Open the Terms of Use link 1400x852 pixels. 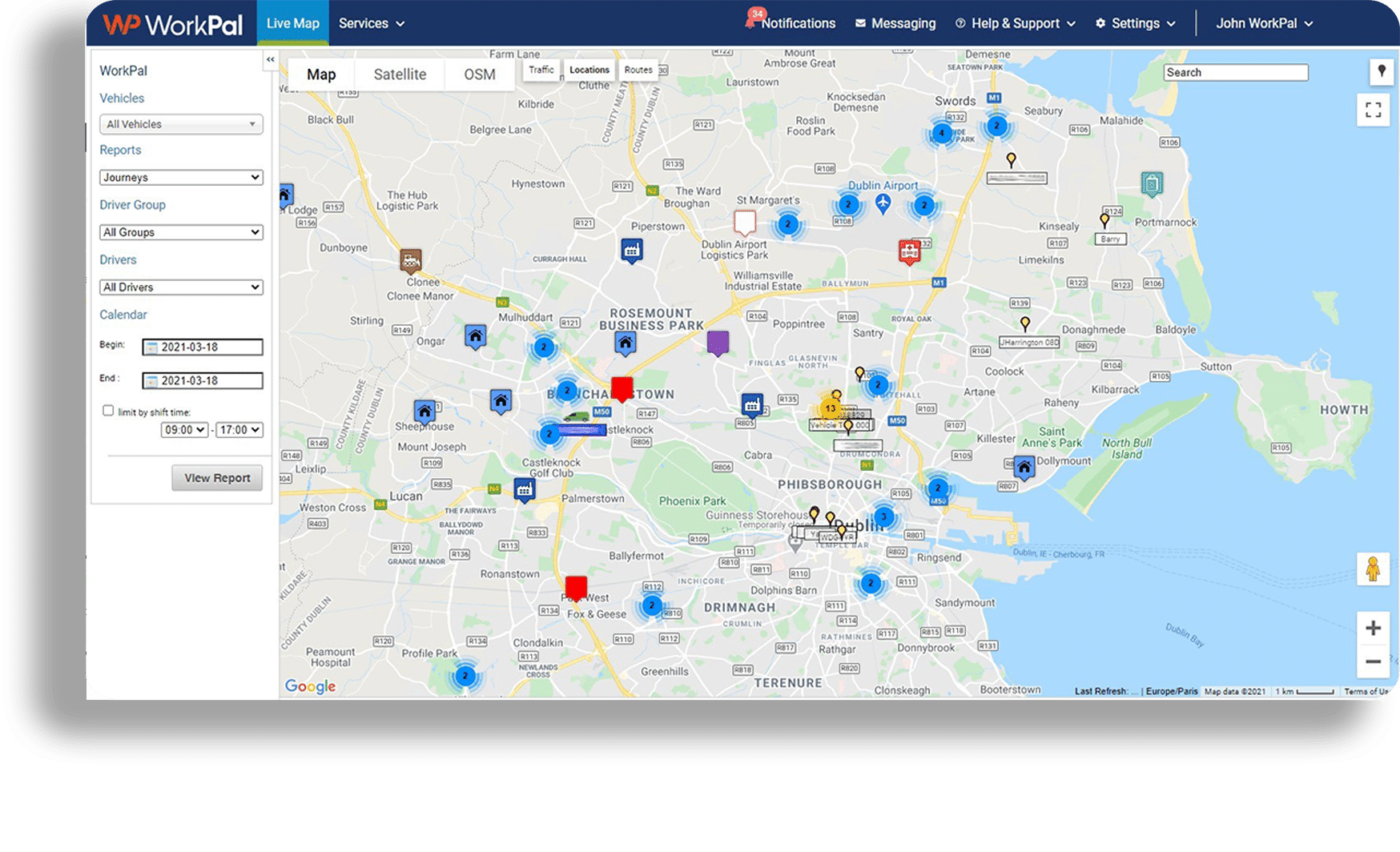pyautogui.click(x=1366, y=691)
